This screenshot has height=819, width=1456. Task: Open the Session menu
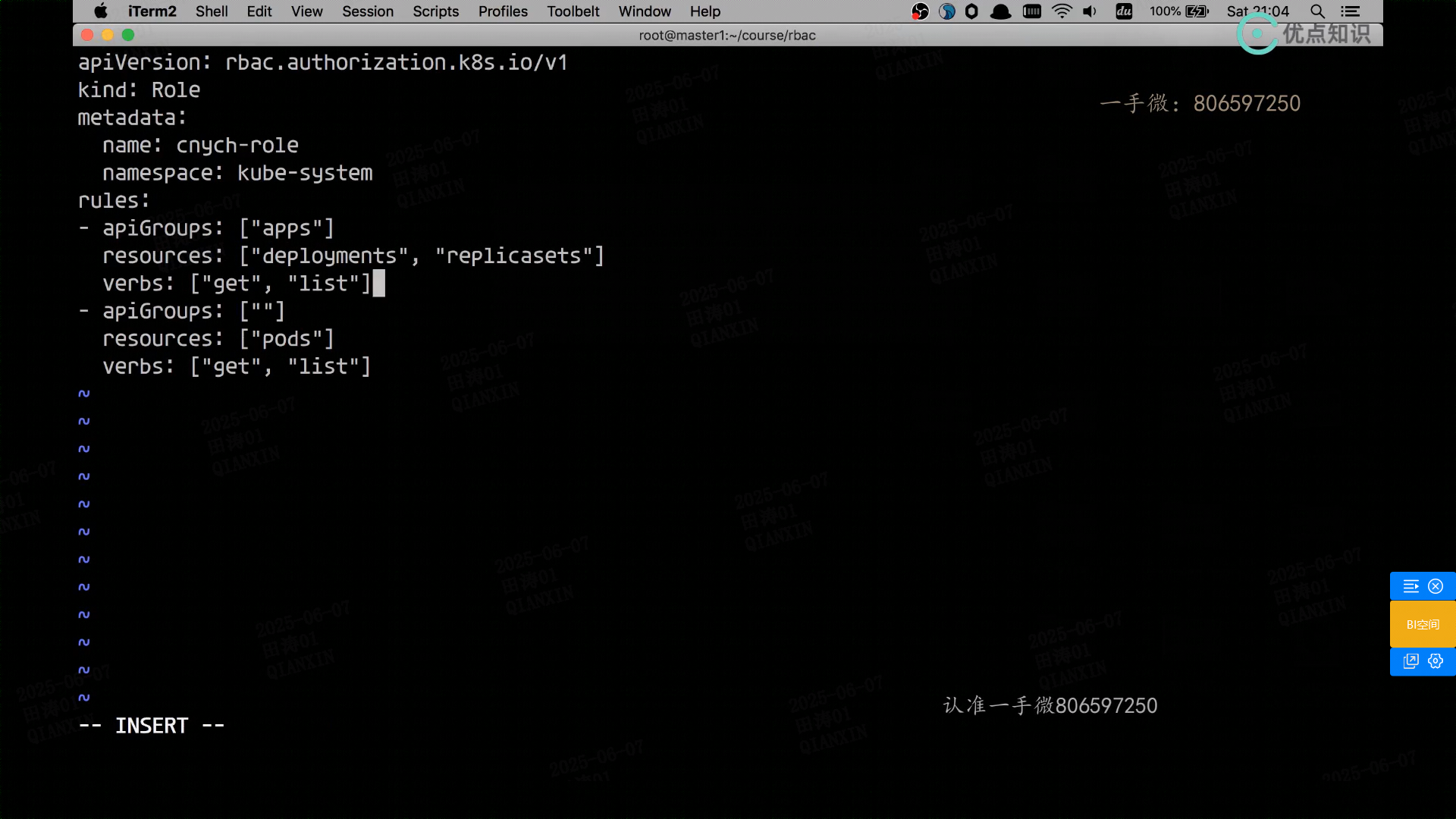[367, 11]
